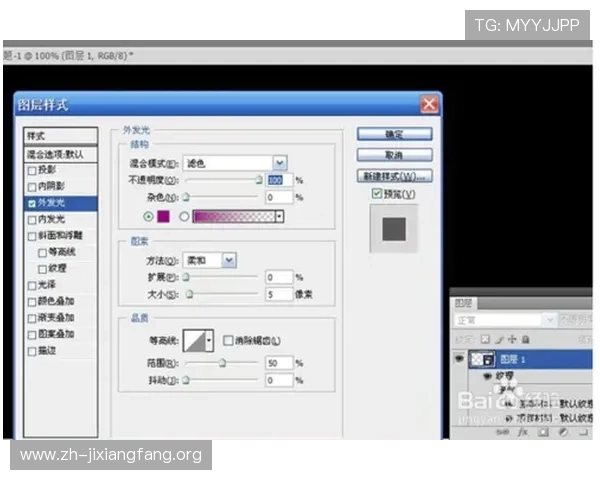Click the 新建样式 new style button
This screenshot has height=480, width=600.
(394, 176)
